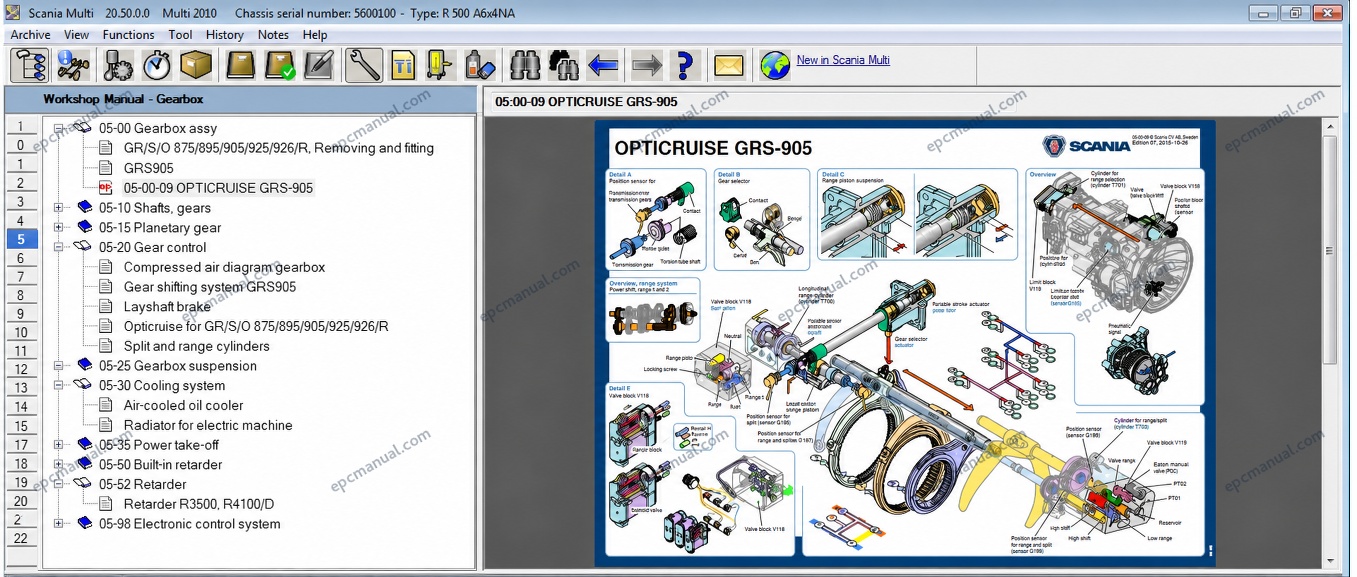Click the binoculars with dark cloud icon
Screen dimensions: 1357x577
coord(564,65)
